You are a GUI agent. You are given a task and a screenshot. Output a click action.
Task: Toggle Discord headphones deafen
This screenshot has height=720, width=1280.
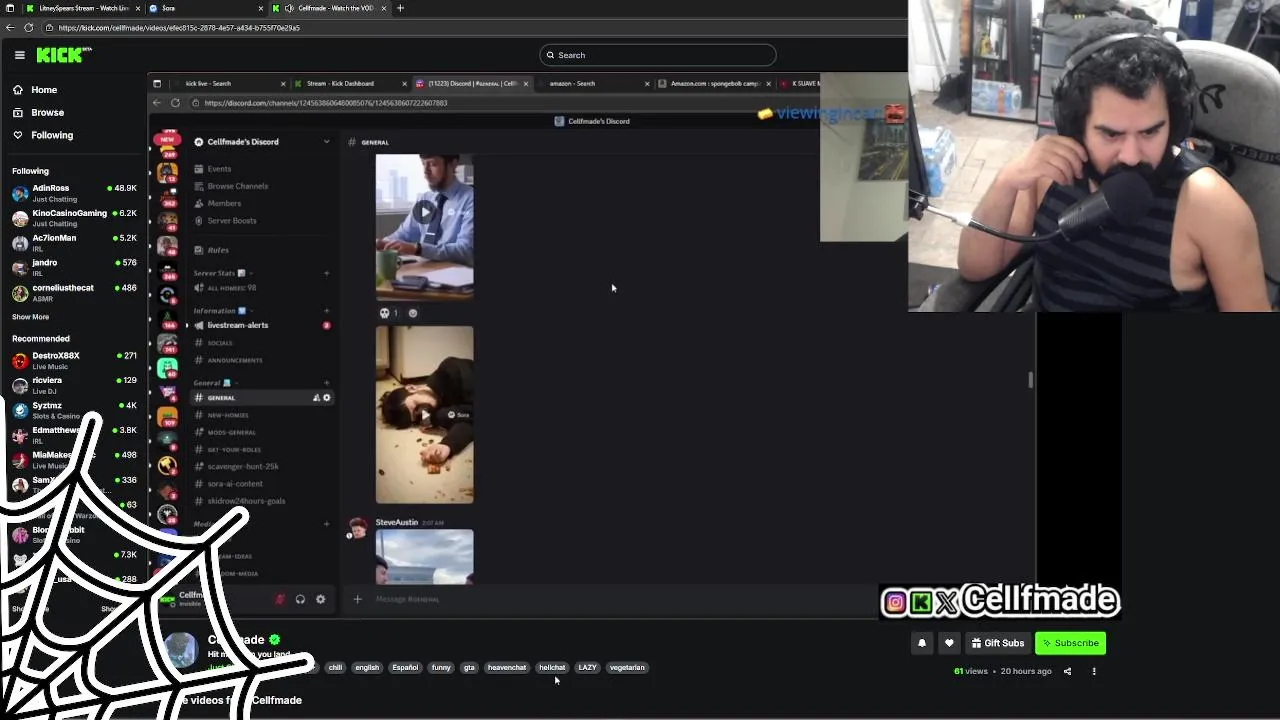click(300, 599)
